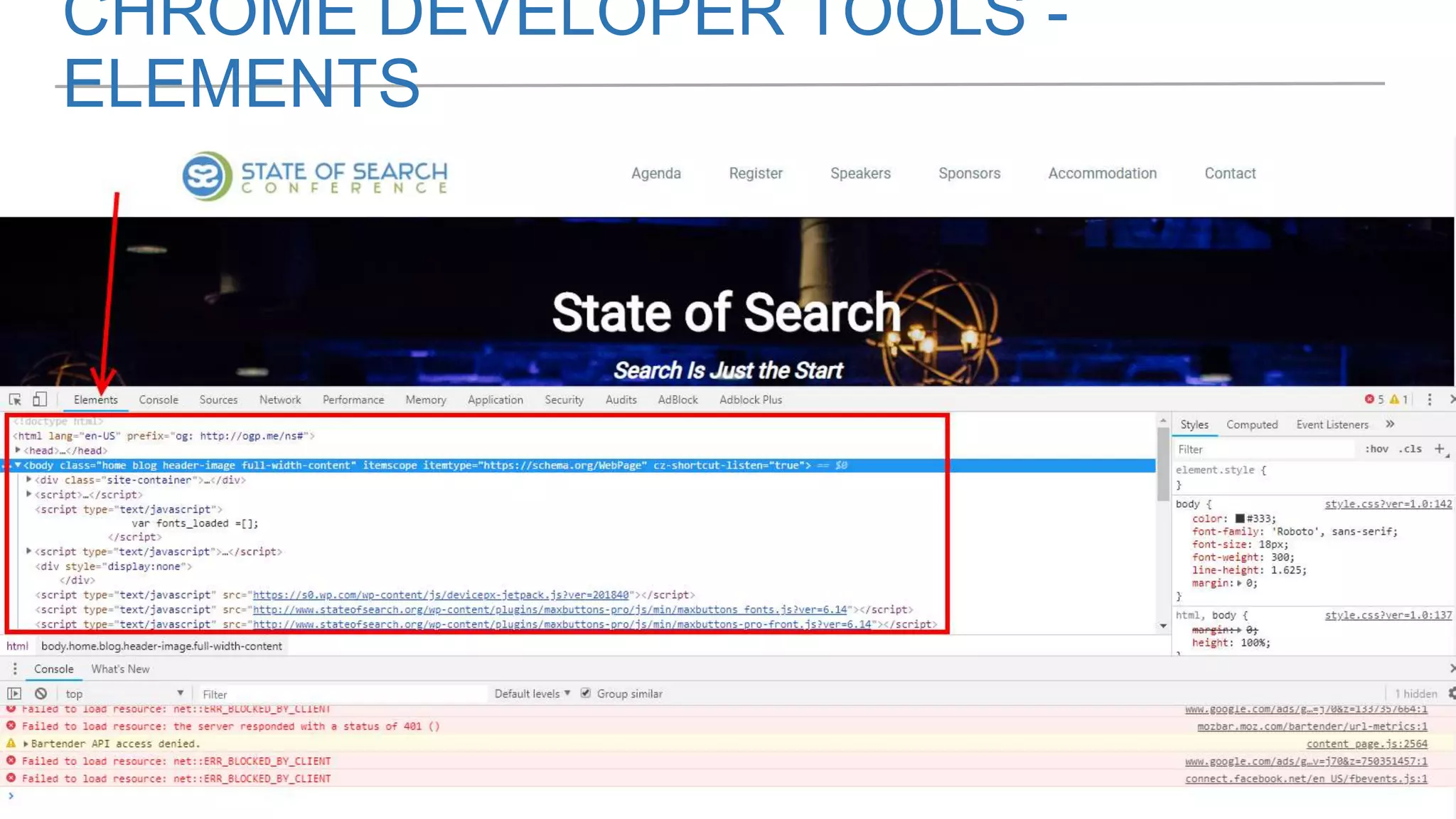The image size is (1456, 819).
Task: Open console settings gear icon
Action: [x=1451, y=693]
